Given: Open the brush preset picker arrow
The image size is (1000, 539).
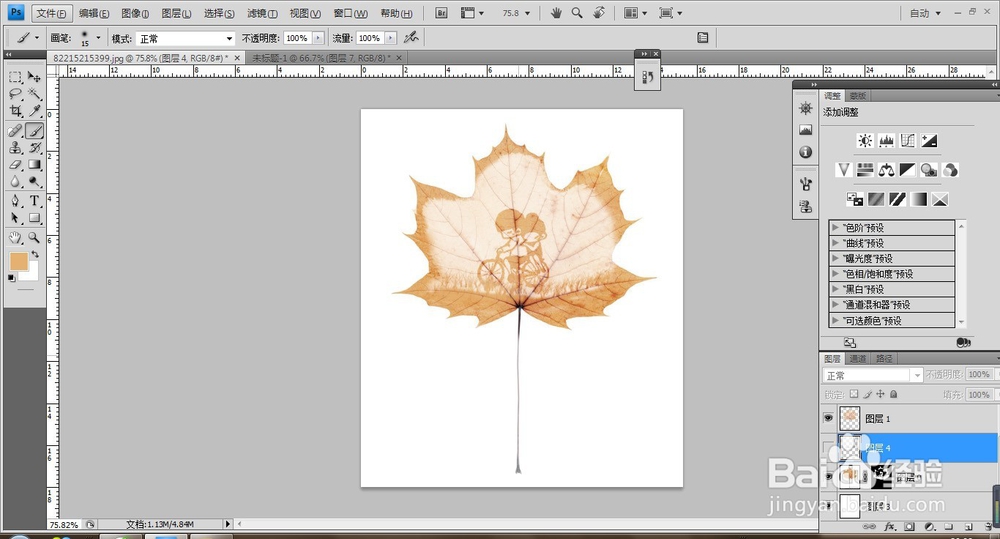Looking at the screenshot, I should (x=98, y=38).
